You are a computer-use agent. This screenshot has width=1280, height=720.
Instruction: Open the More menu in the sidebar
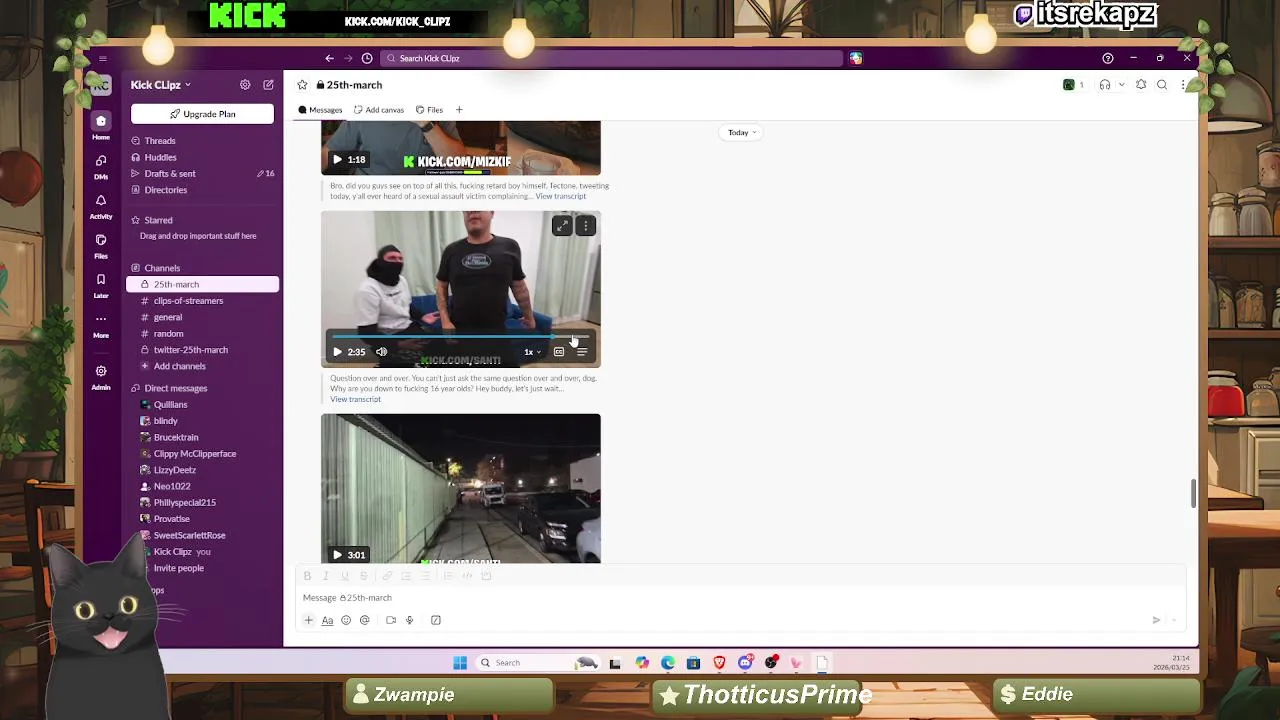(101, 325)
